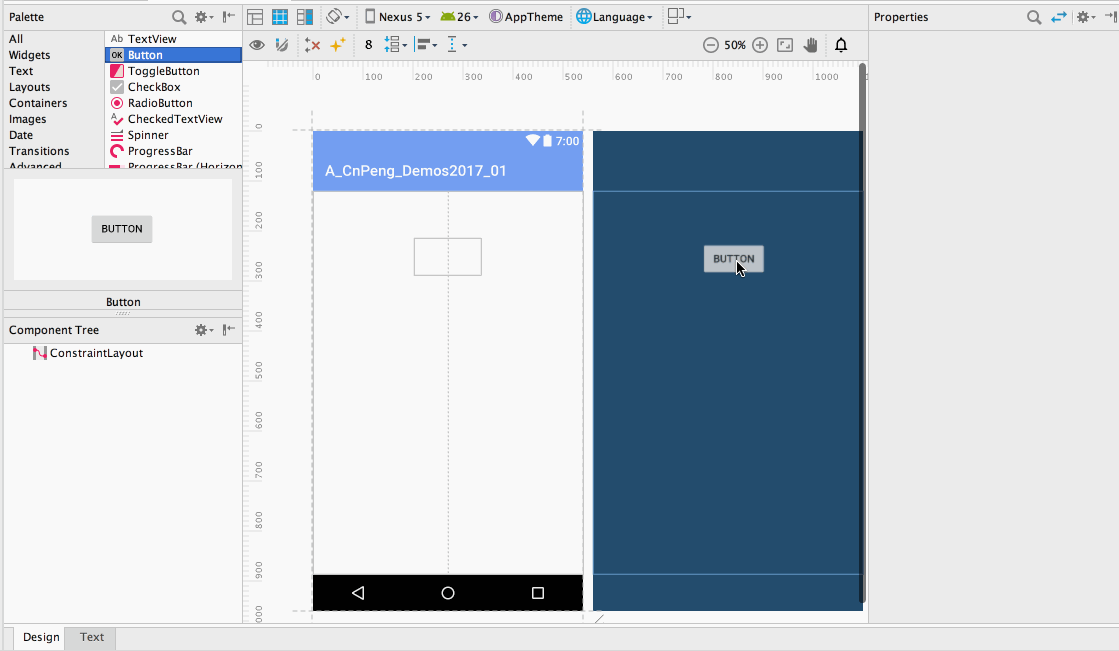Open the screen orientation dropdown
Screen dimensions: 1119x651
pyautogui.click(x=338, y=16)
